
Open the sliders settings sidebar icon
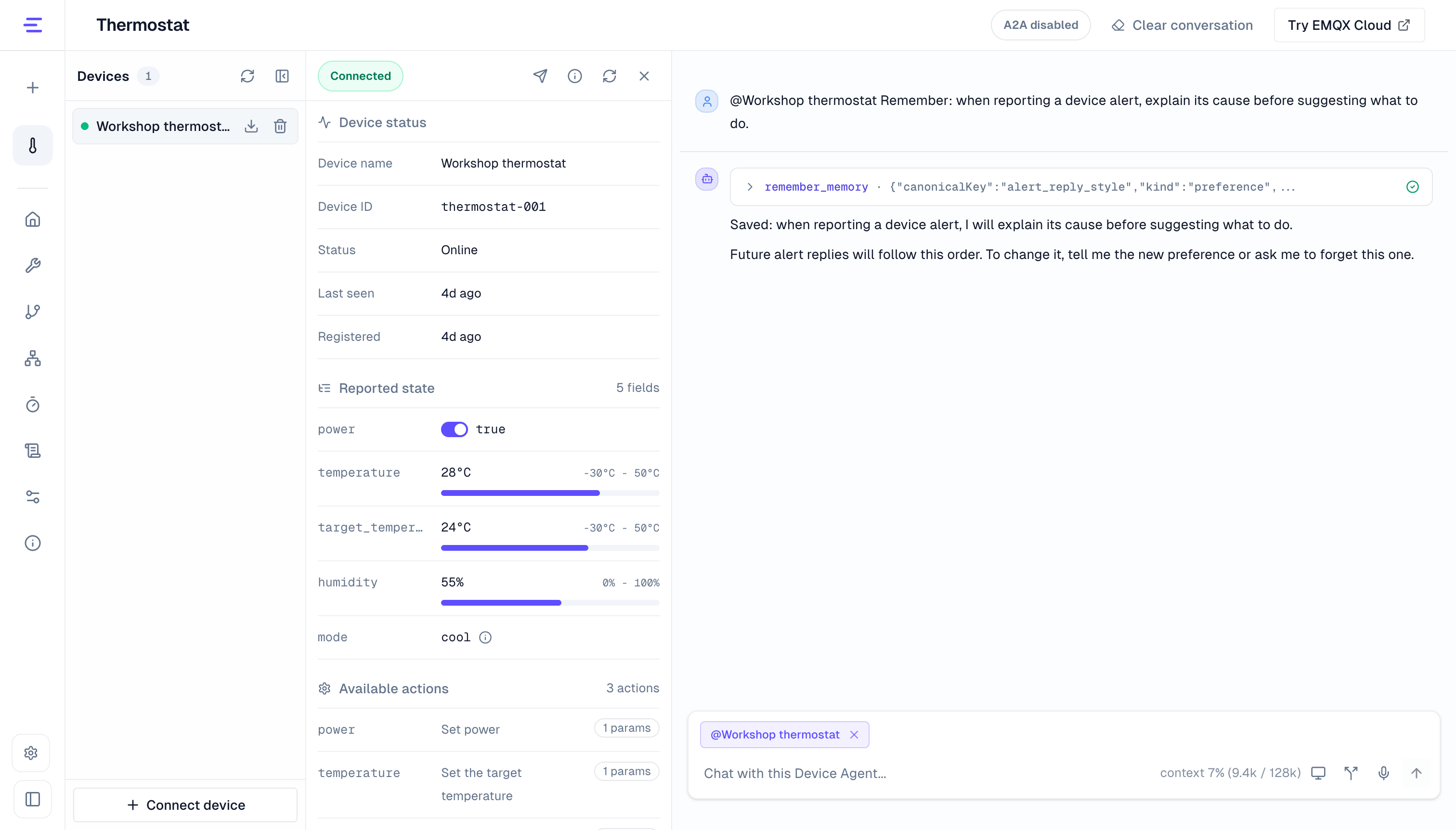(x=32, y=496)
